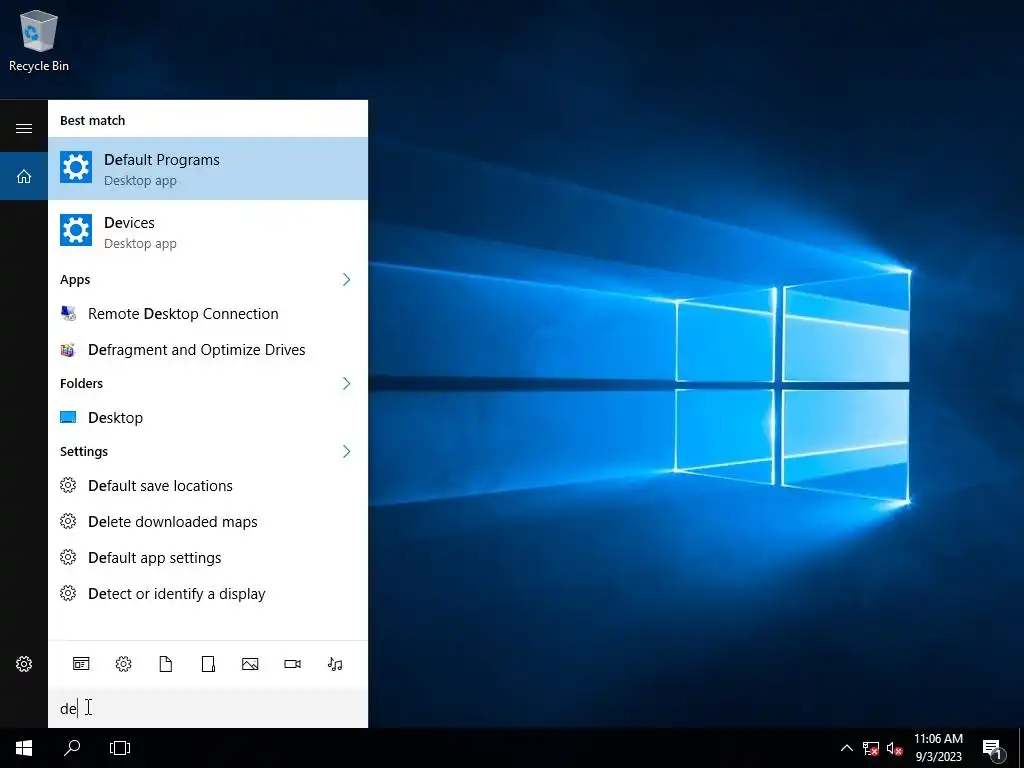Open search settings gear in left sidebar
The image size is (1024, 768).
pos(24,664)
